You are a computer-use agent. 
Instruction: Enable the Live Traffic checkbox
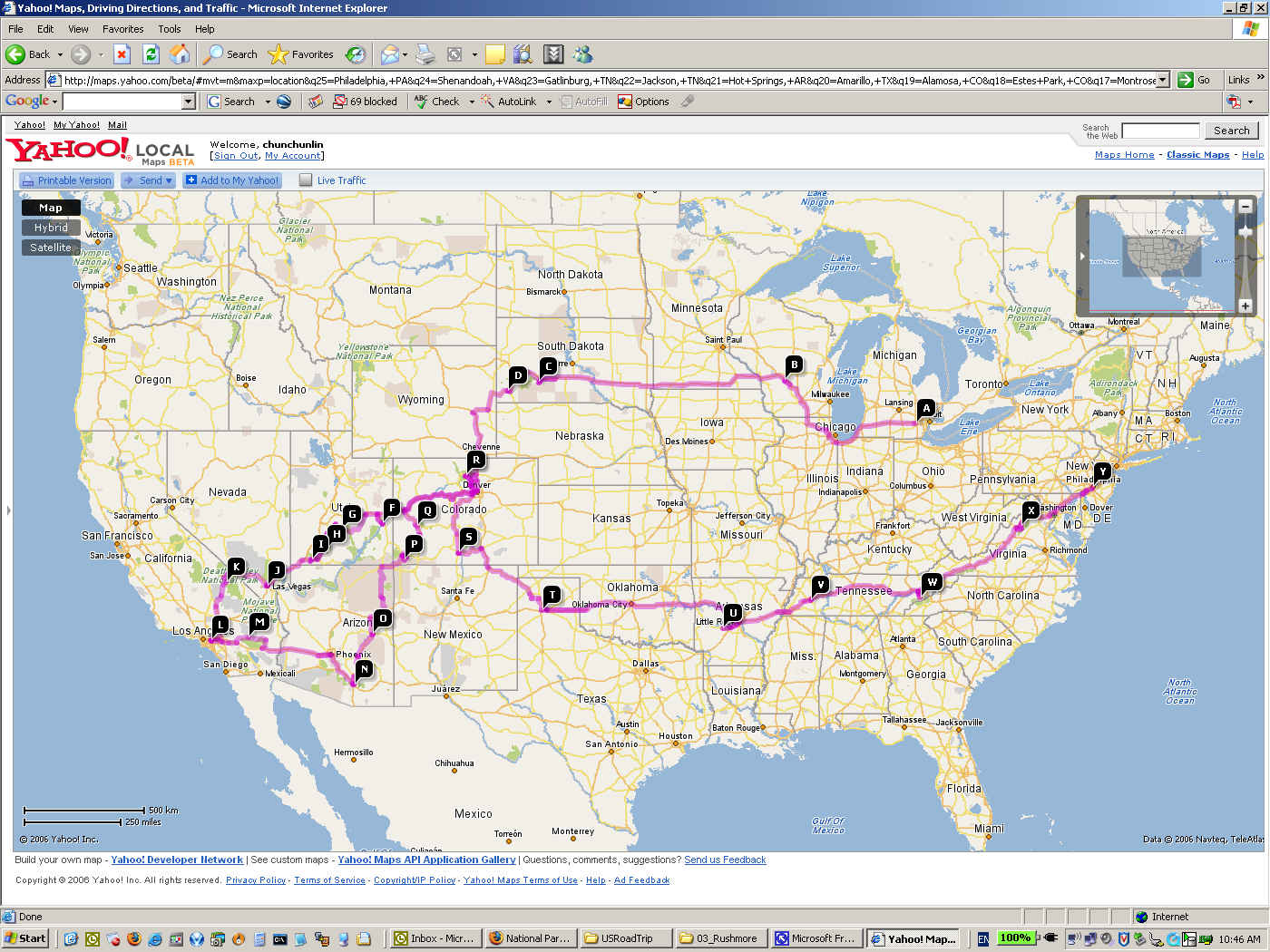coord(306,180)
